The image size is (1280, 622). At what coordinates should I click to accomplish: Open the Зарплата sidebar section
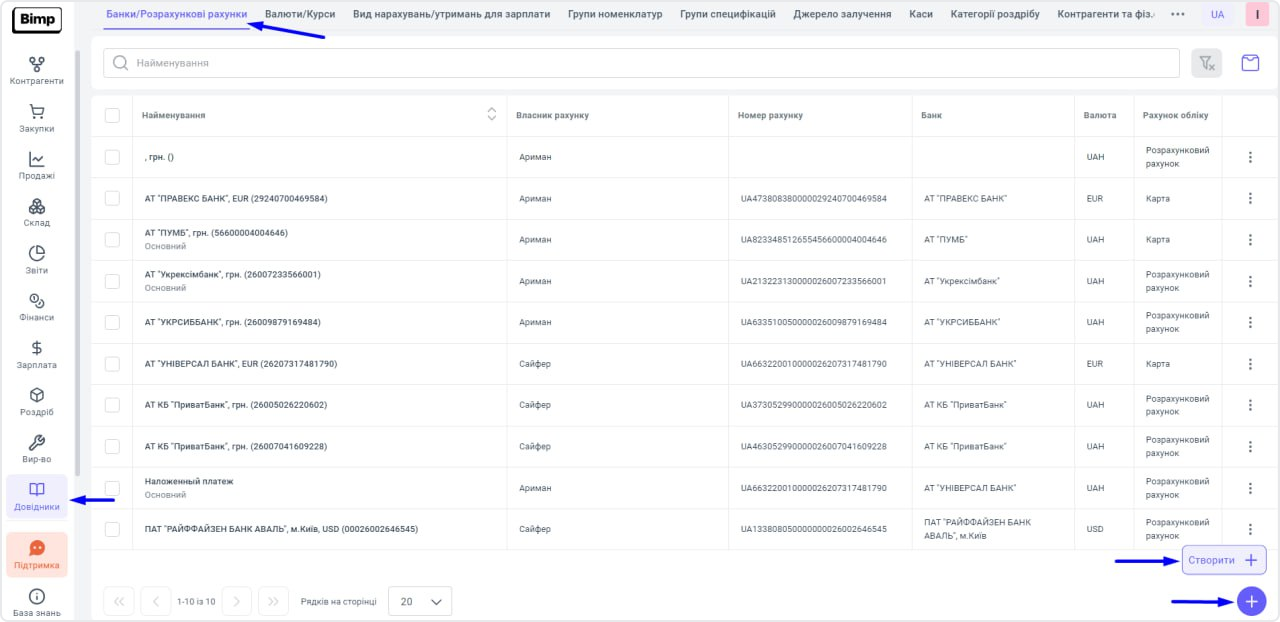(37, 355)
